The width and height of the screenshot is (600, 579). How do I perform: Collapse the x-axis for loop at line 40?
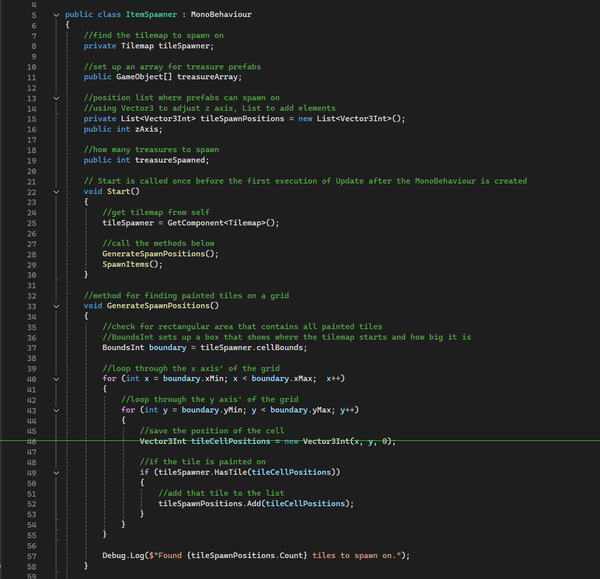(56, 380)
